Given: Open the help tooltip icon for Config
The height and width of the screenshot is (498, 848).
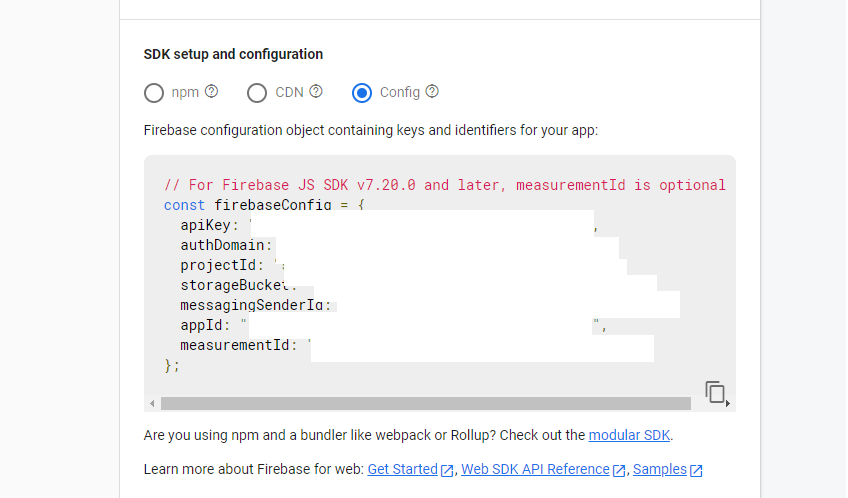Looking at the screenshot, I should pos(432,91).
